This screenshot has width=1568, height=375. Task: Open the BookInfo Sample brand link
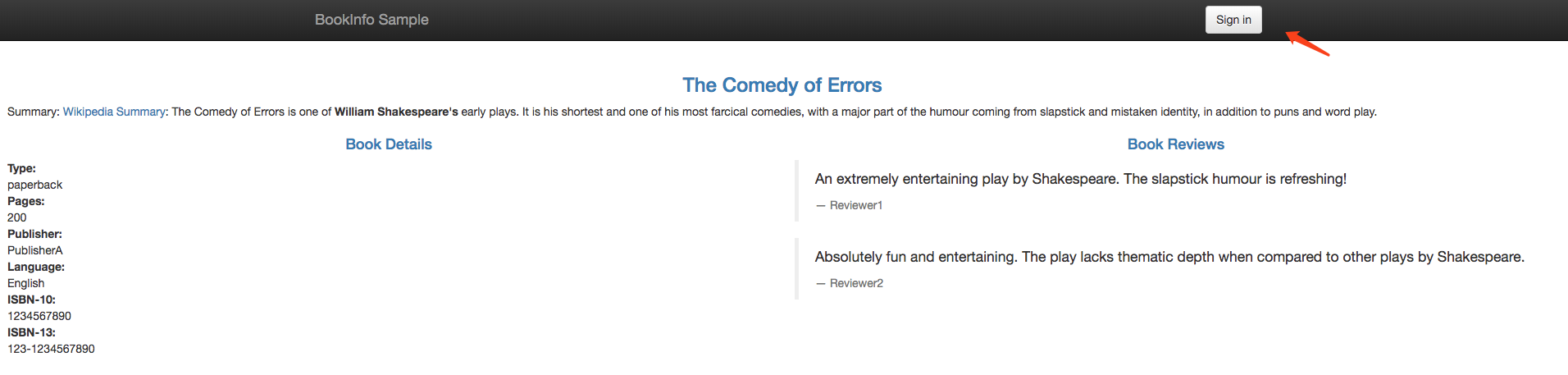coord(371,20)
